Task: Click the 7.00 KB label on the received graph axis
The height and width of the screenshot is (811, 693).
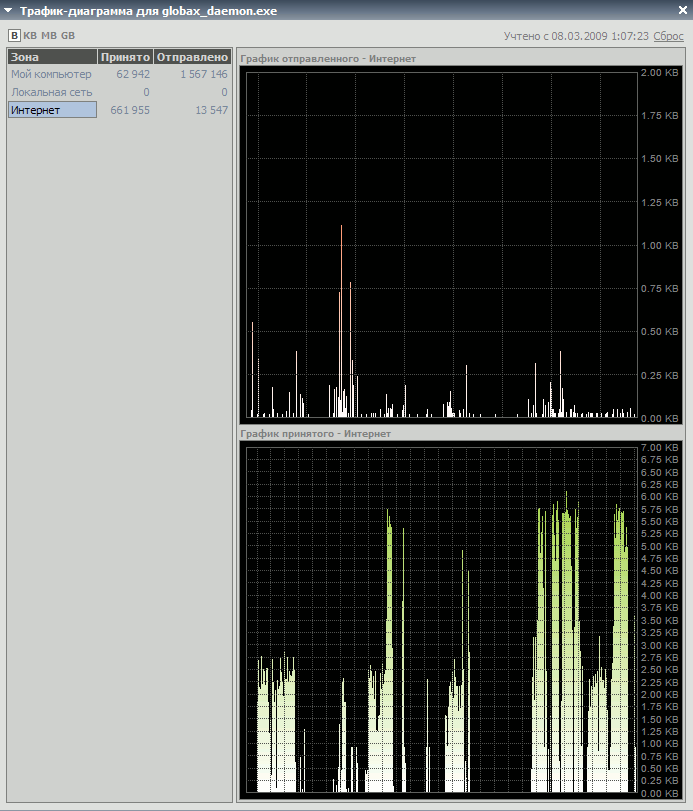Action: click(x=659, y=447)
